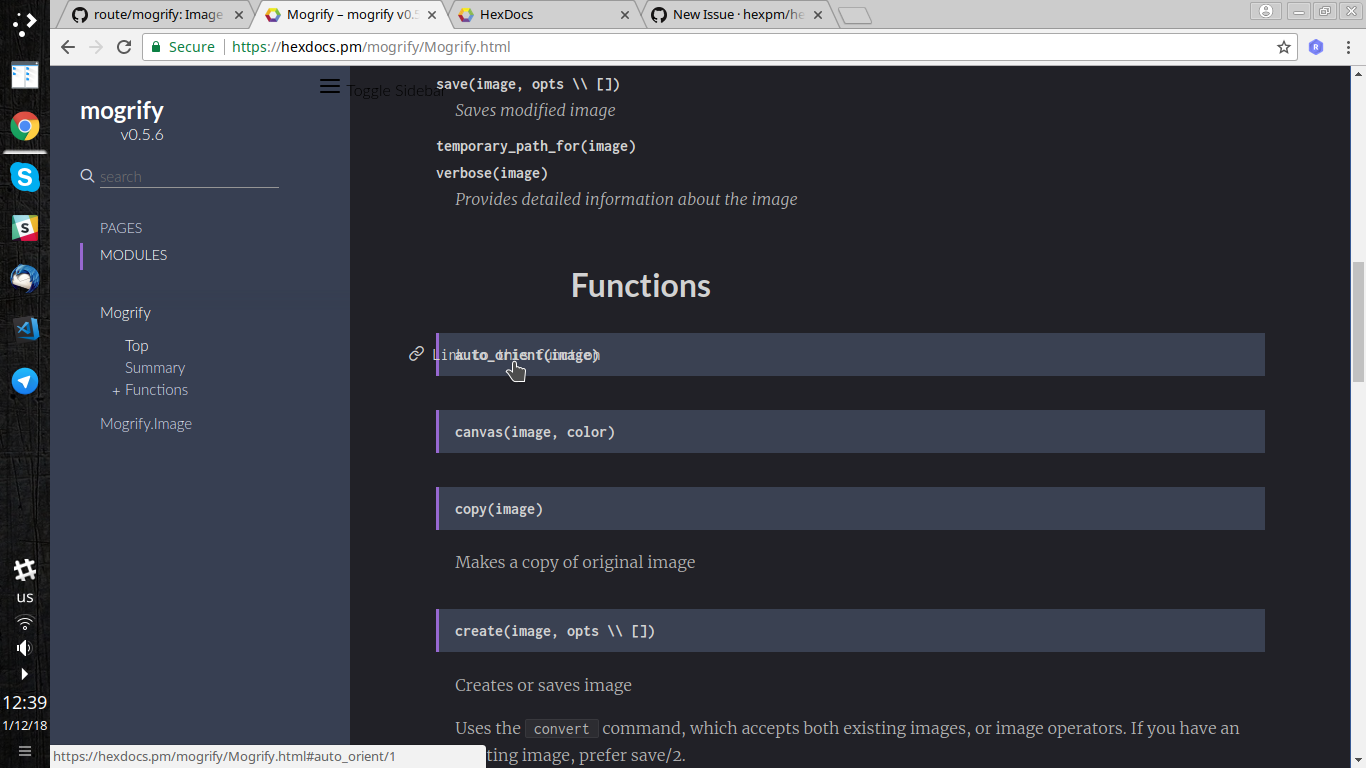Click the dock hamburger menu at bottom

(25, 751)
